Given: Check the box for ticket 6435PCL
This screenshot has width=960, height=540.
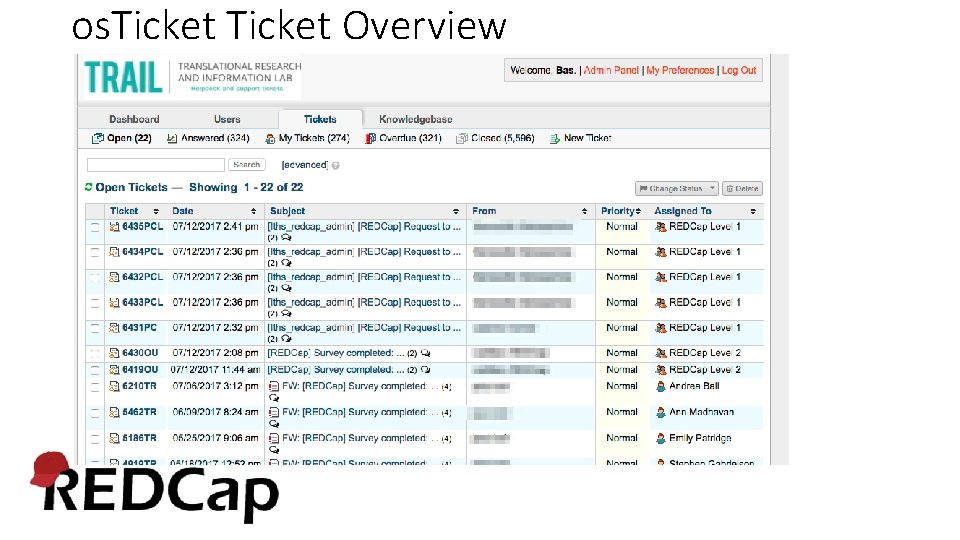Looking at the screenshot, I should click(x=95, y=227).
